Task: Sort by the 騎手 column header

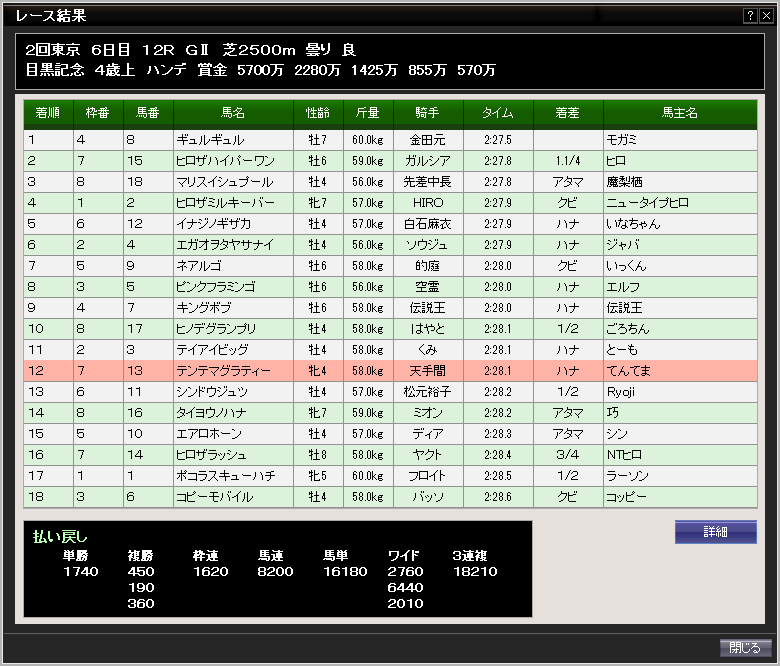Action: [x=428, y=114]
